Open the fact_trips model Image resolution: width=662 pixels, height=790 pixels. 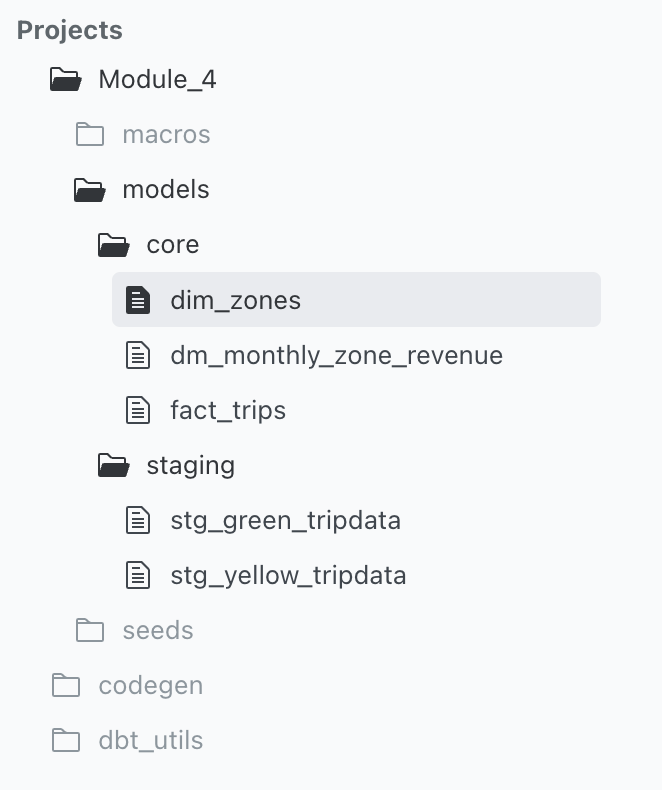pyautogui.click(x=228, y=411)
